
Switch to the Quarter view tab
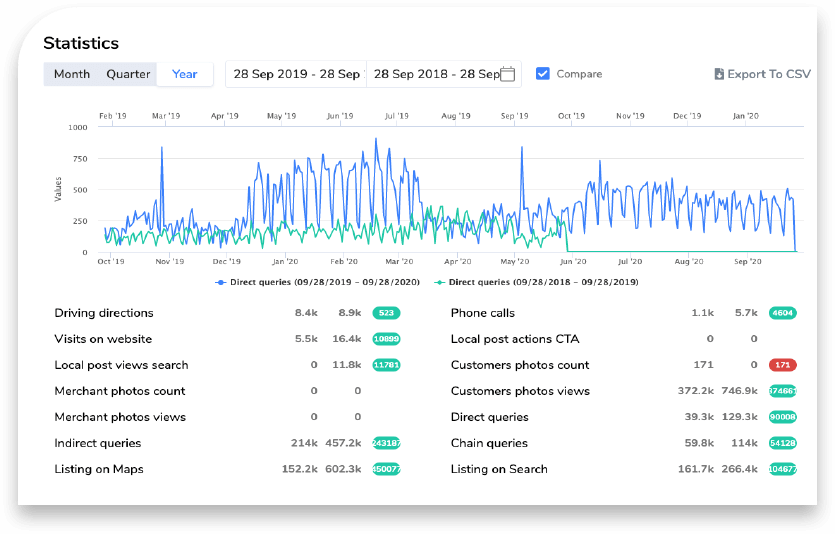tap(128, 74)
